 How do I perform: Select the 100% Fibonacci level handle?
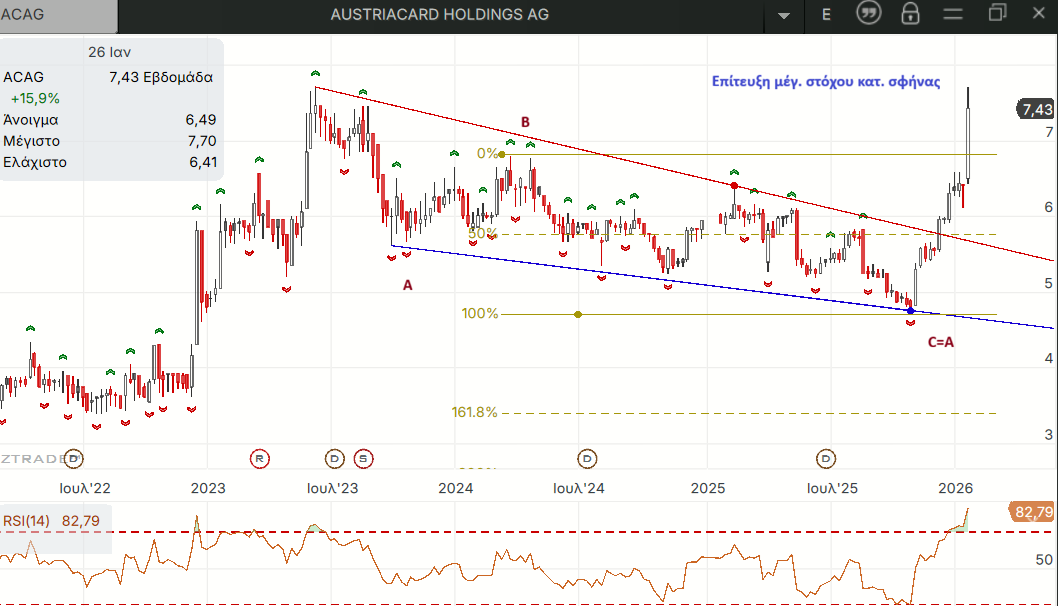578,314
